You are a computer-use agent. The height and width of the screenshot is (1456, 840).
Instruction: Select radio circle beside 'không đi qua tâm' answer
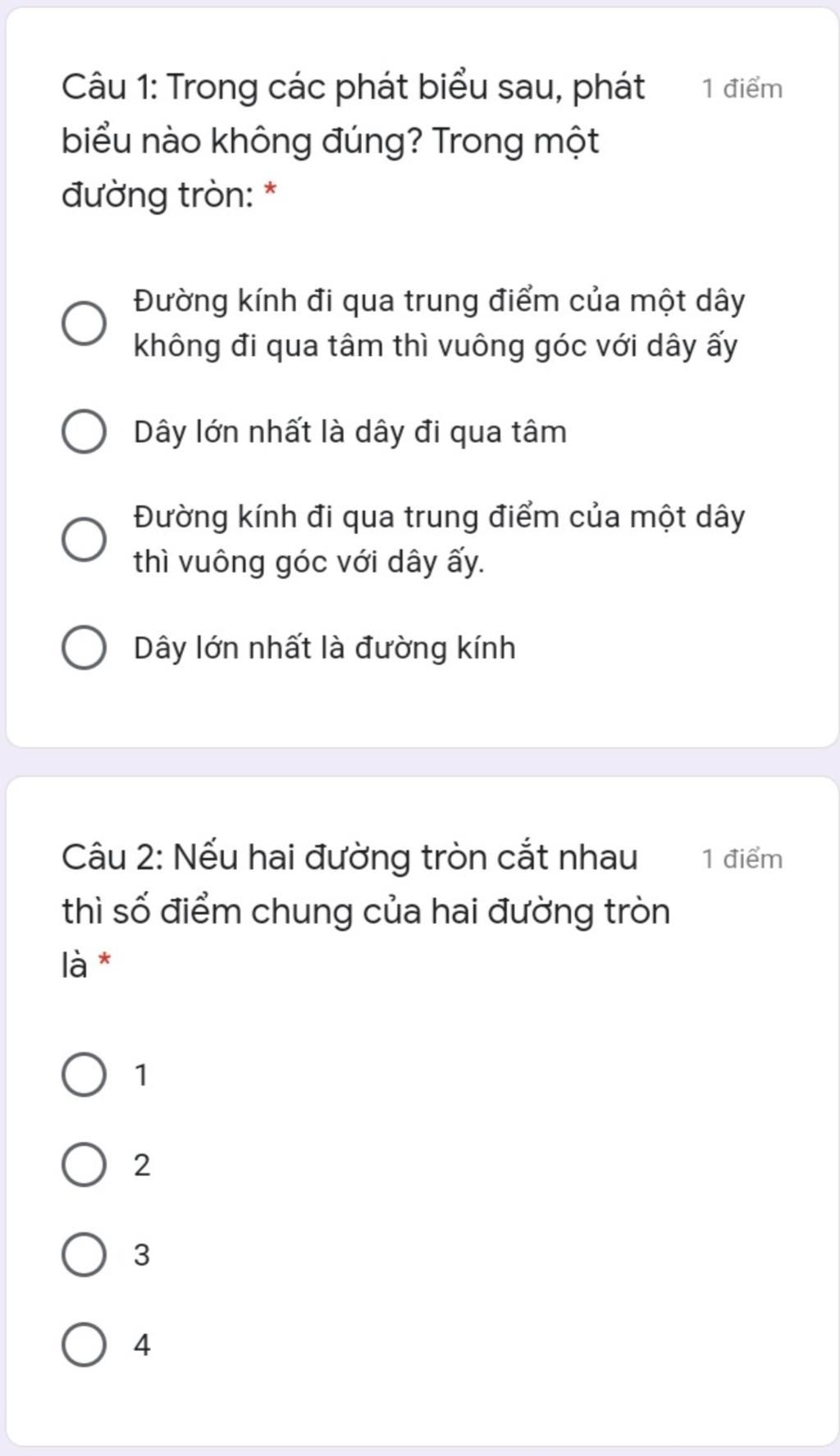84,323
